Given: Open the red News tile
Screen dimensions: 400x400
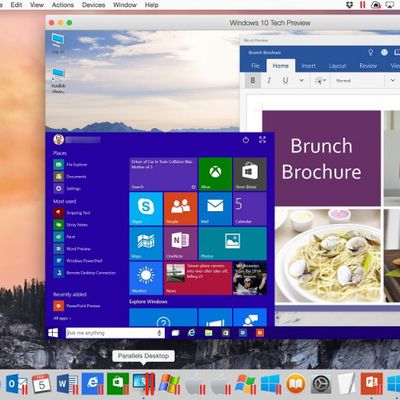Looking at the screenshot, I should pos(198,278).
